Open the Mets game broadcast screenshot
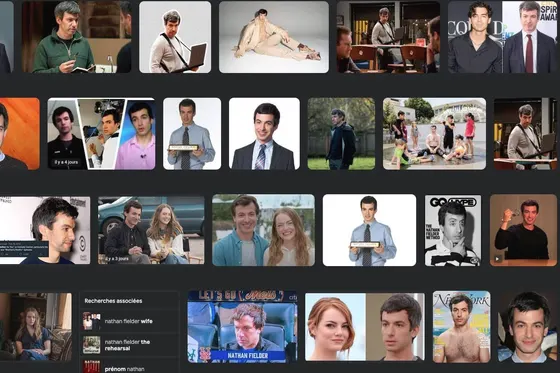The image size is (560, 373). [x=242, y=327]
